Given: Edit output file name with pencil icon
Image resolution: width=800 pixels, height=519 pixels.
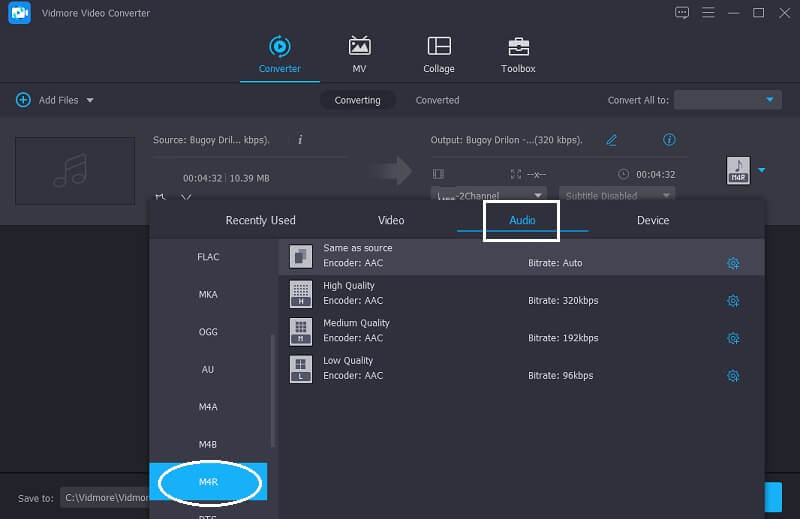Looking at the screenshot, I should pyautogui.click(x=611, y=140).
